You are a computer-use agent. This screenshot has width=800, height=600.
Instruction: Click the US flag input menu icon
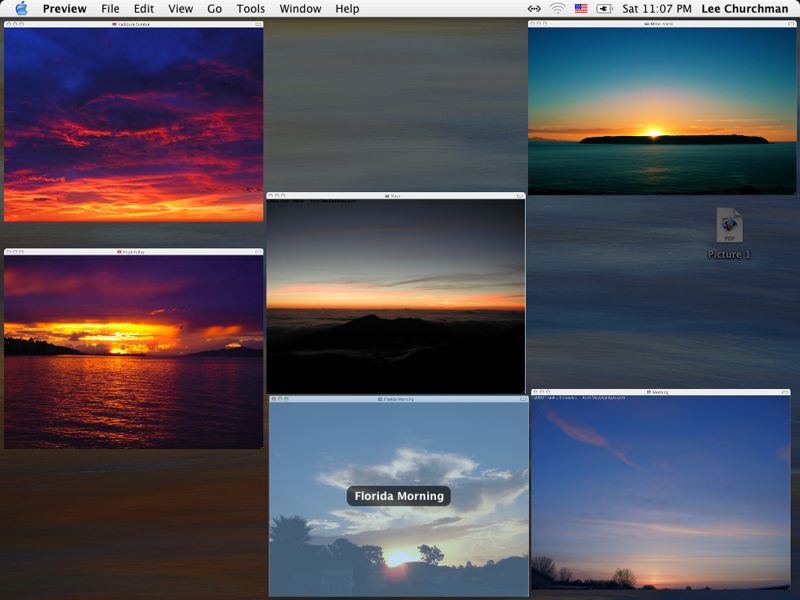581,9
